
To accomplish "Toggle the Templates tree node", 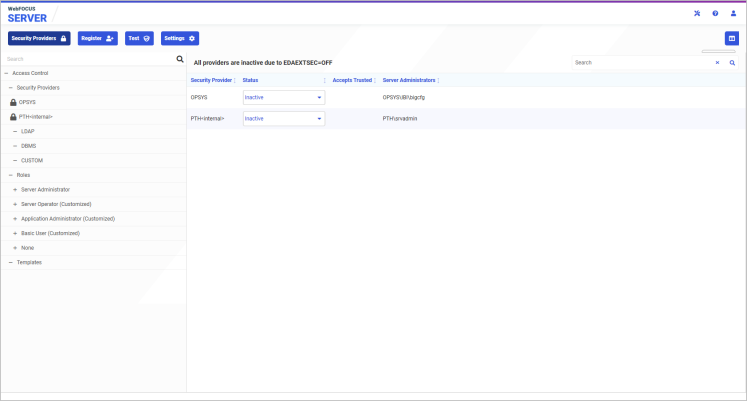I will [x=10, y=262].
